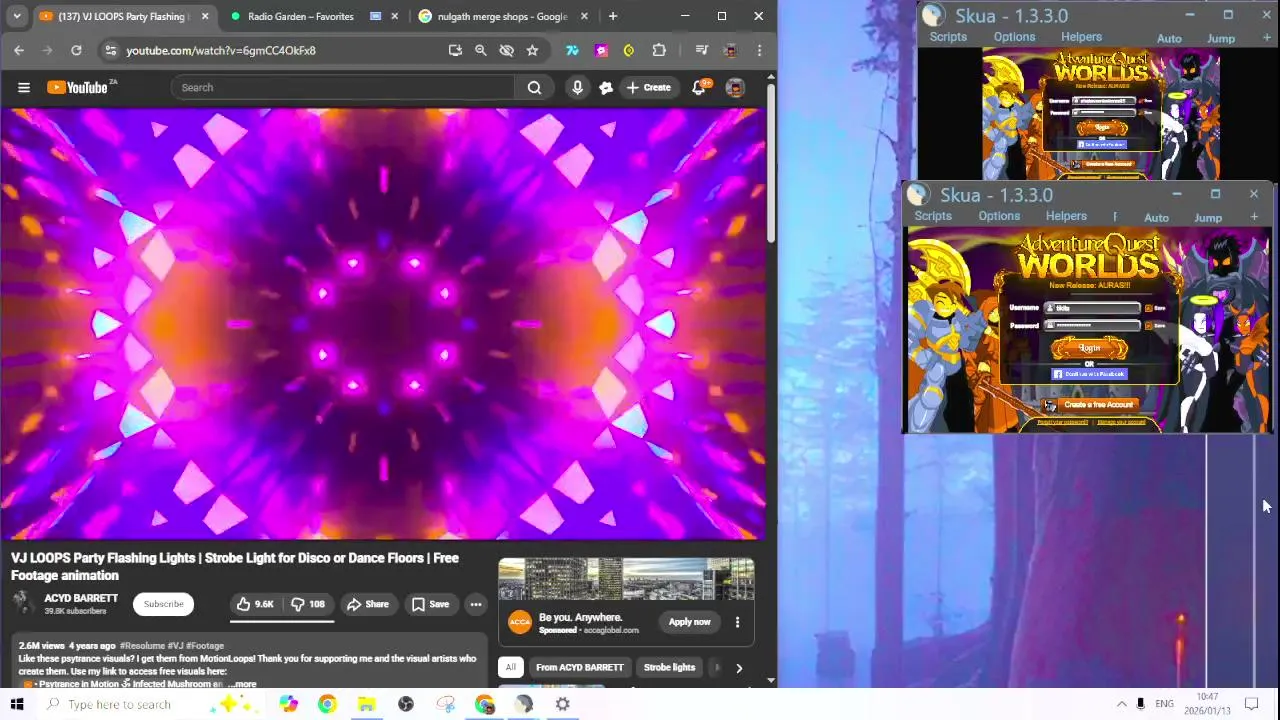Image resolution: width=1280 pixels, height=720 pixels.
Task: Open Scripts menu in front Skua window
Action: [x=933, y=216]
